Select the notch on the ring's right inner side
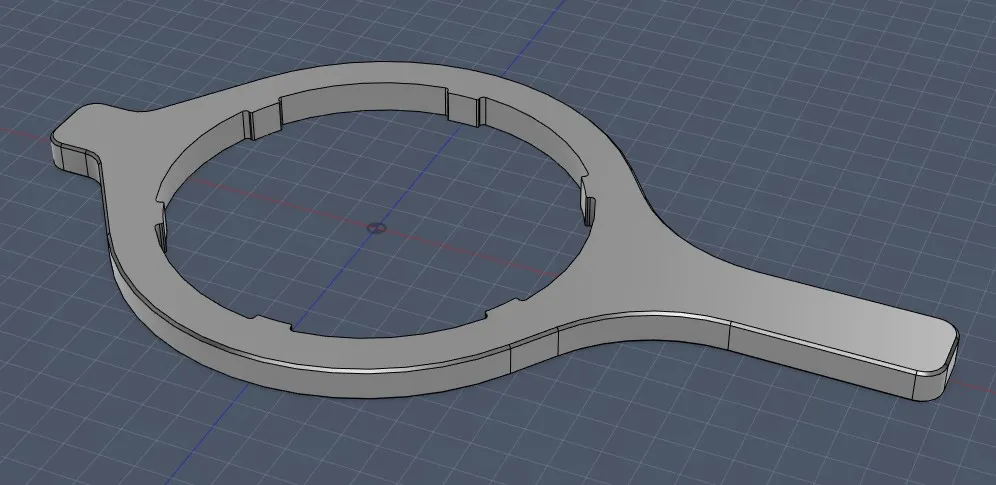 [588, 210]
